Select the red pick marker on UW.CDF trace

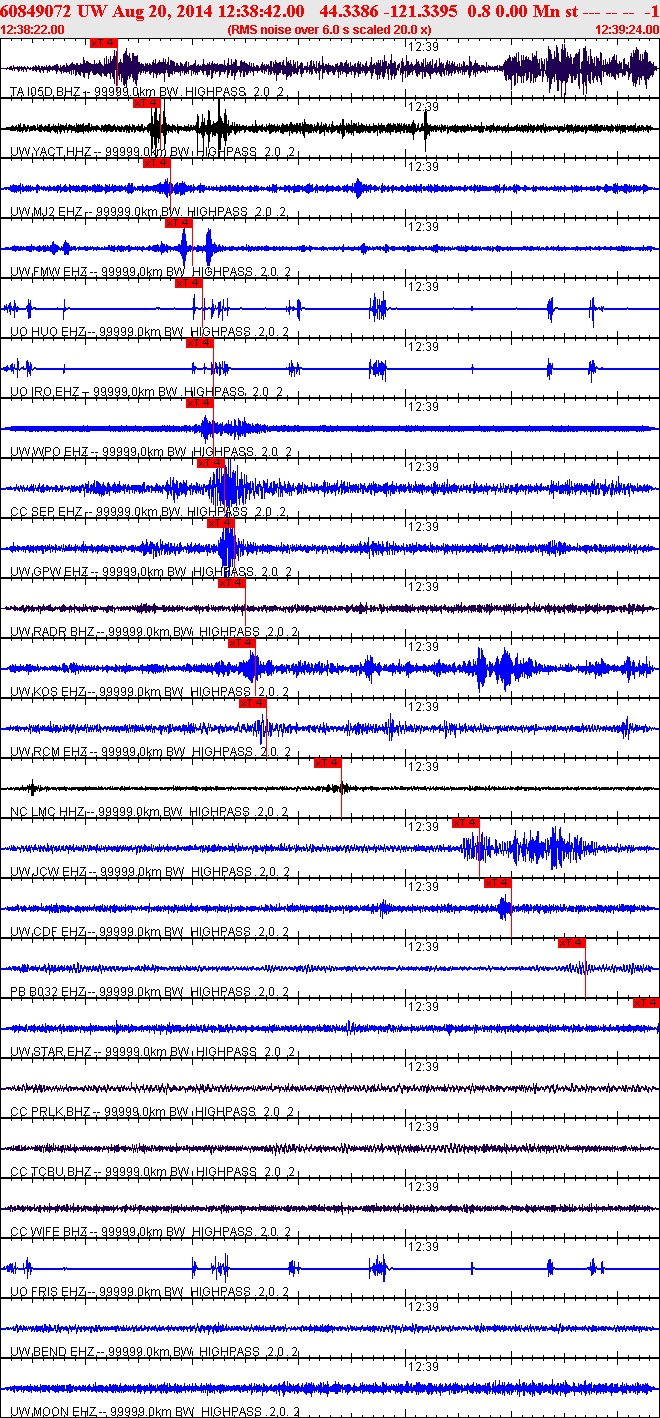(x=498, y=883)
